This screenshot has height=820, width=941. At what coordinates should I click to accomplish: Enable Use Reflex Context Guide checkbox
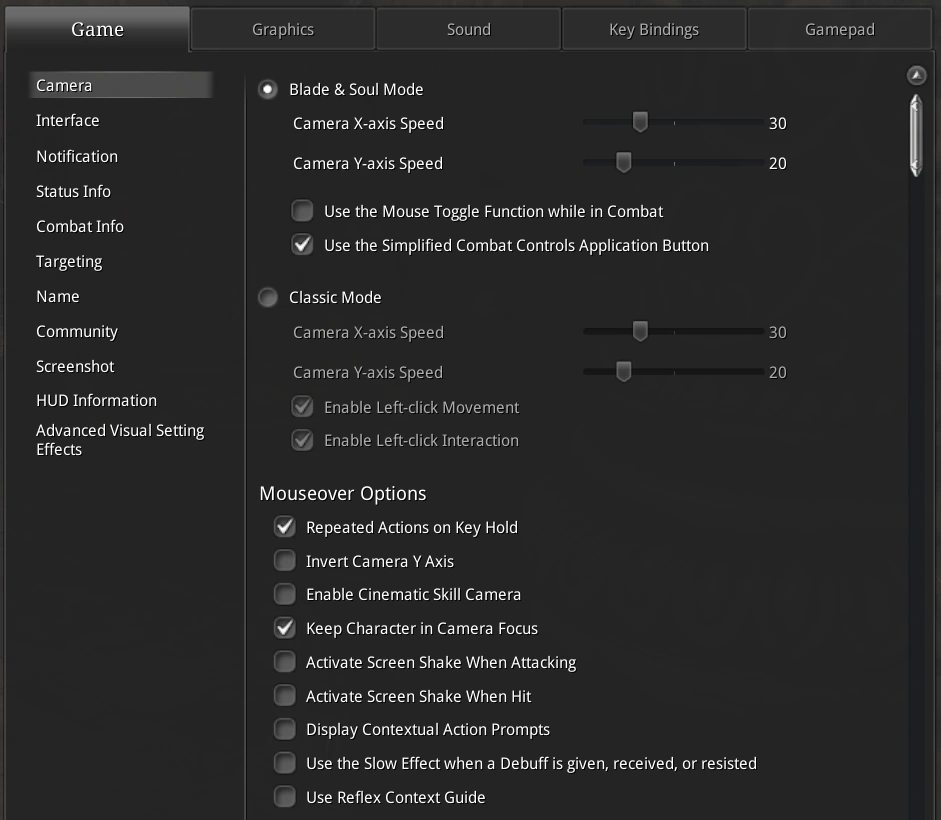[285, 797]
